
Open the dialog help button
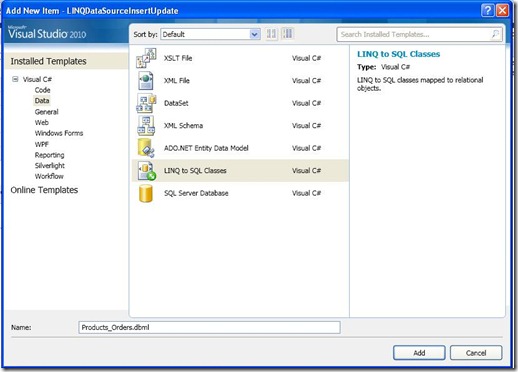point(487,10)
